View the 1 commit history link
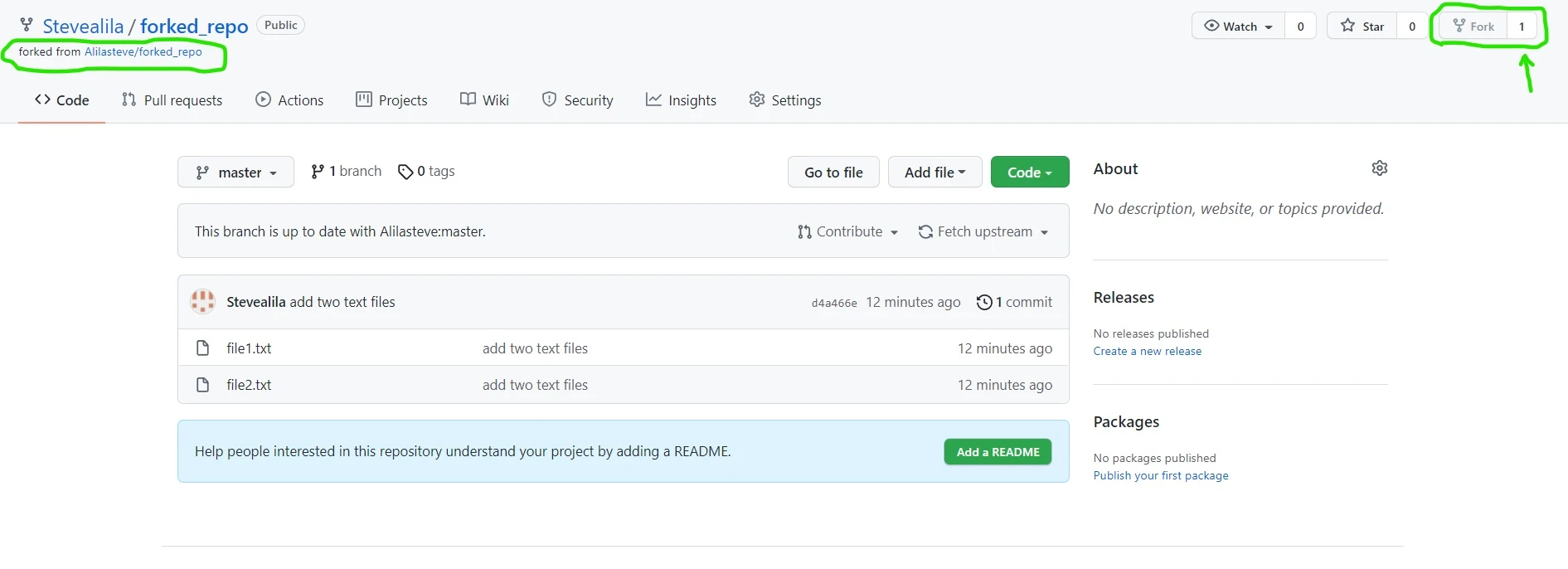Image resolution: width=1568 pixels, height=569 pixels. tap(1014, 302)
